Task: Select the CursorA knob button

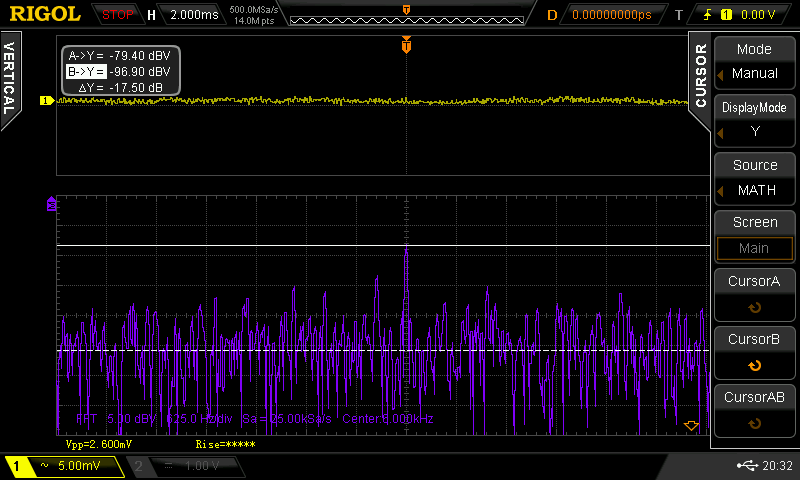Action: (754, 294)
